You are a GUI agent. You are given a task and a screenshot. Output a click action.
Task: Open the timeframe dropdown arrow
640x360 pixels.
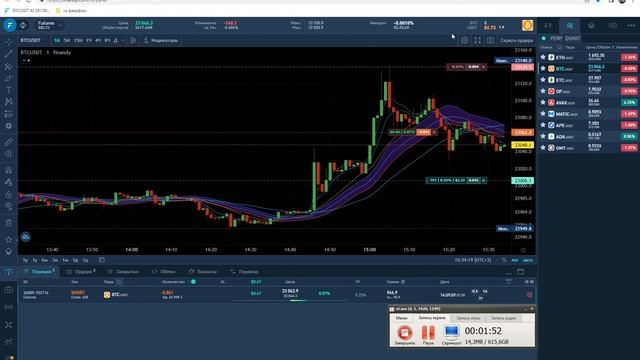123,40
